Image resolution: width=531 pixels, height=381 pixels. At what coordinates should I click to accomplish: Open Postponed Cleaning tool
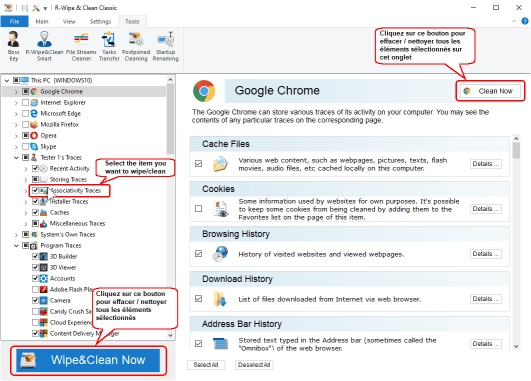(x=136, y=46)
